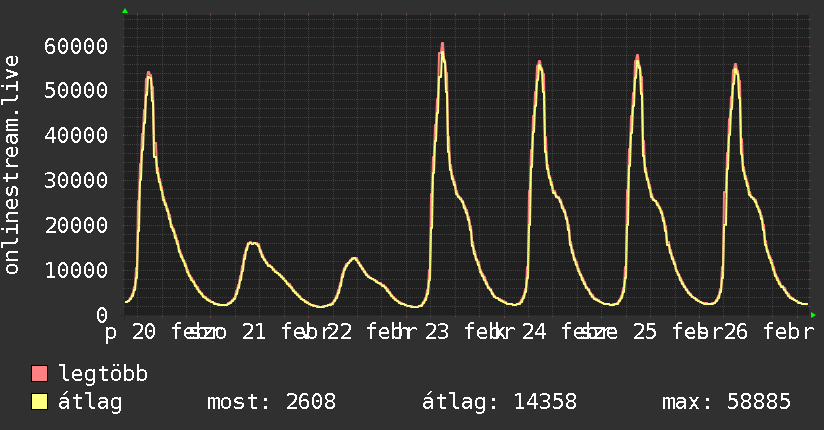Click the small peak near 16000
Image resolution: width=824 pixels, height=430 pixels.
253,243
